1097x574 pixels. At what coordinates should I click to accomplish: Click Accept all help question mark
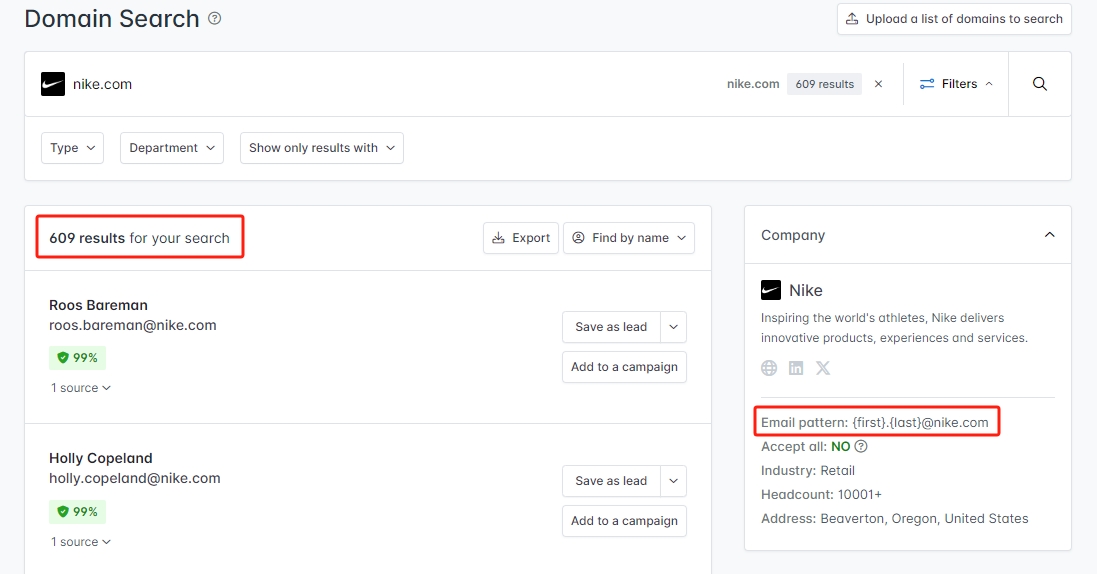[861, 447]
